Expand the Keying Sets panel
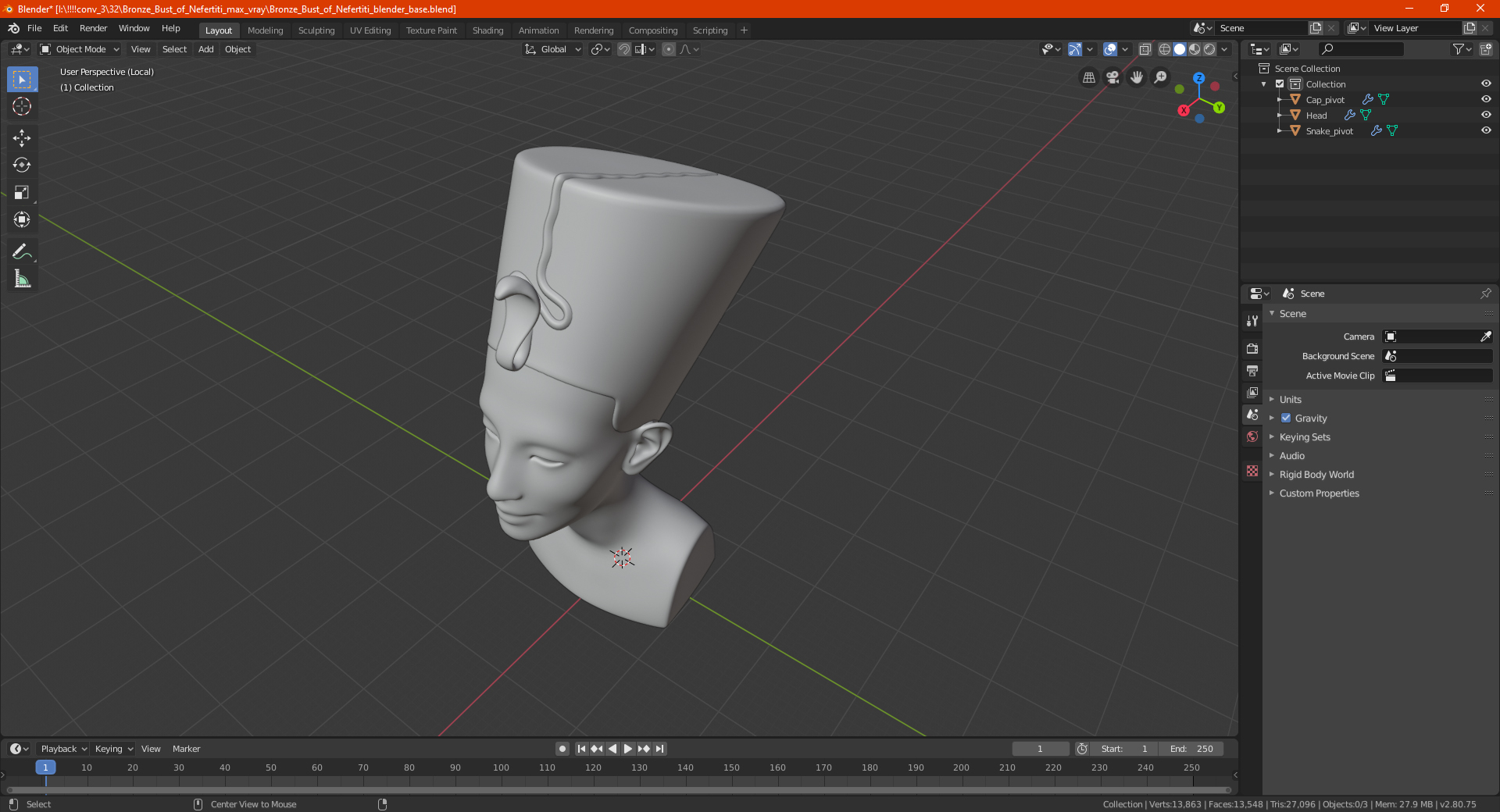This screenshot has width=1500, height=812. coord(1304,436)
